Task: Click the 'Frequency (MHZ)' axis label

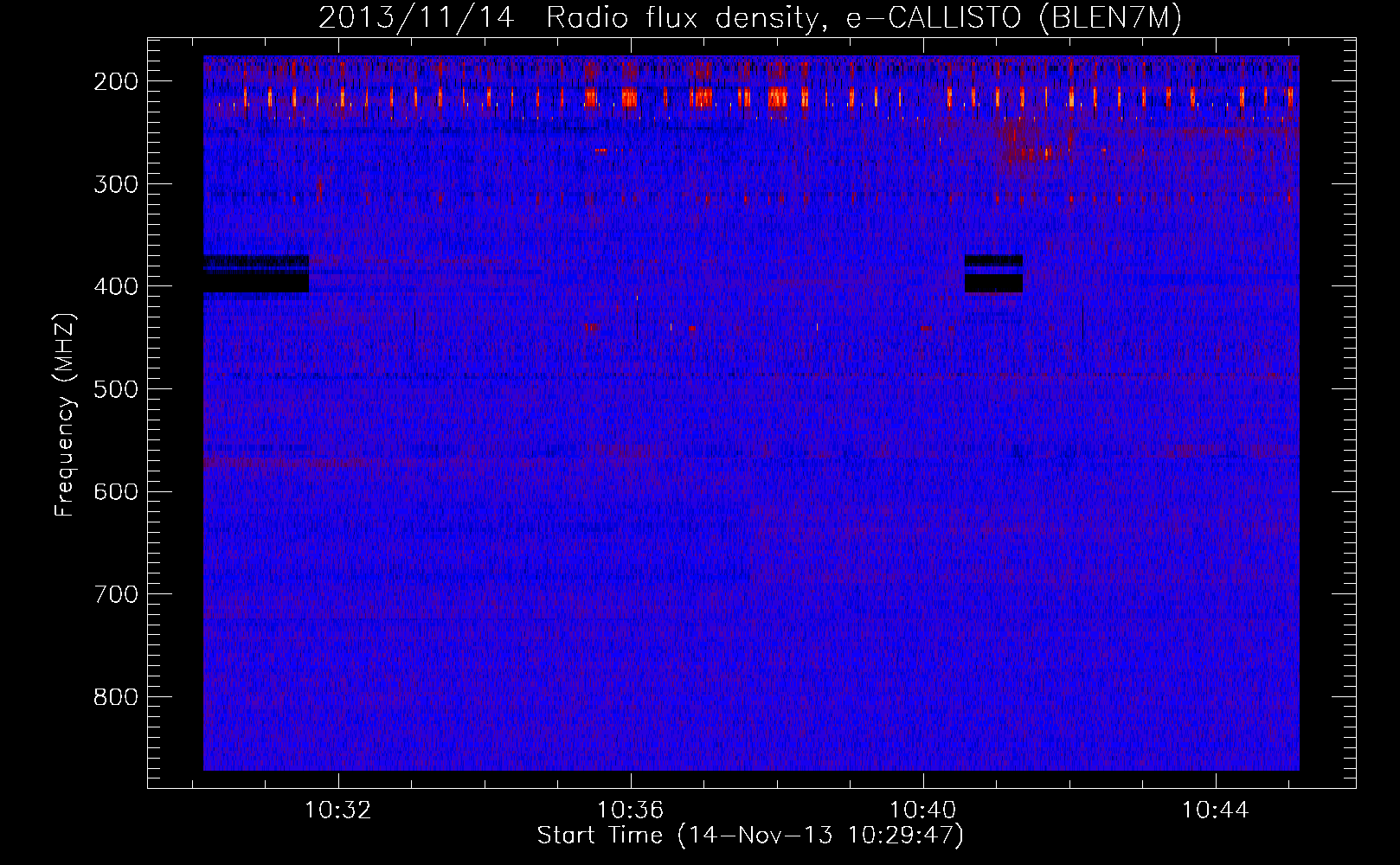Action: coord(65,414)
